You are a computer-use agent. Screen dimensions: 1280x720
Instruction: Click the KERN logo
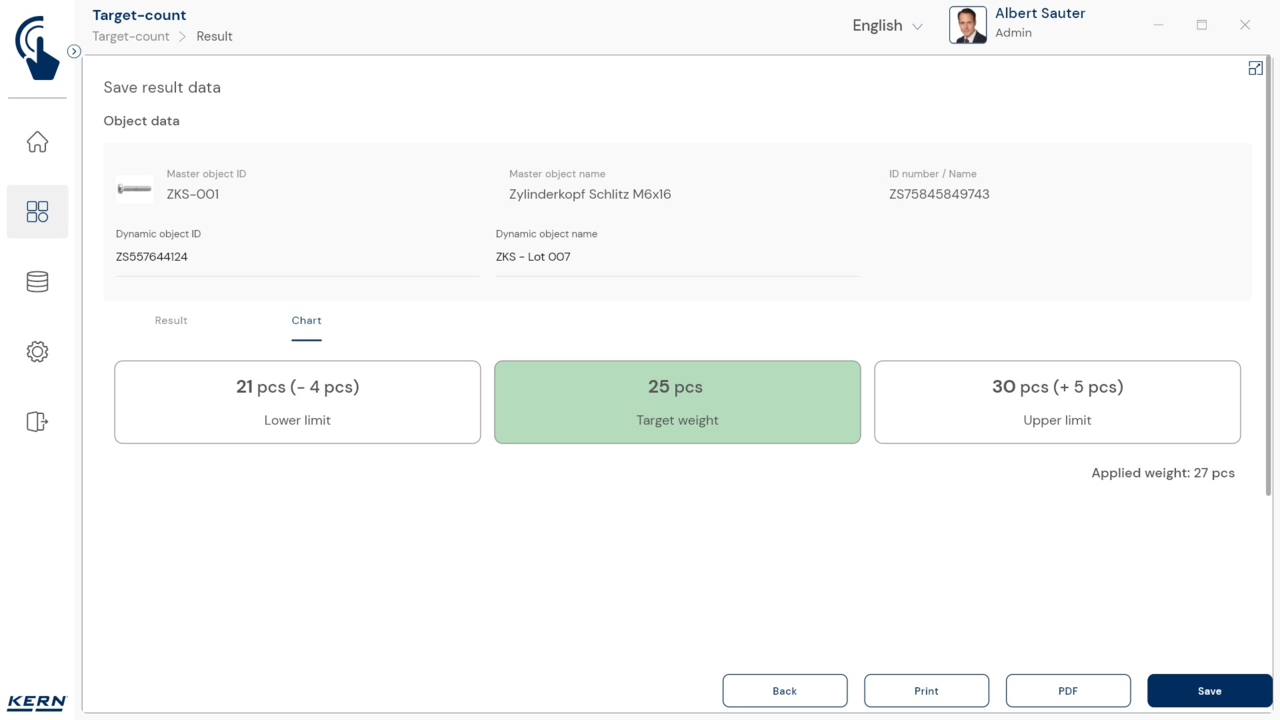(x=37, y=702)
